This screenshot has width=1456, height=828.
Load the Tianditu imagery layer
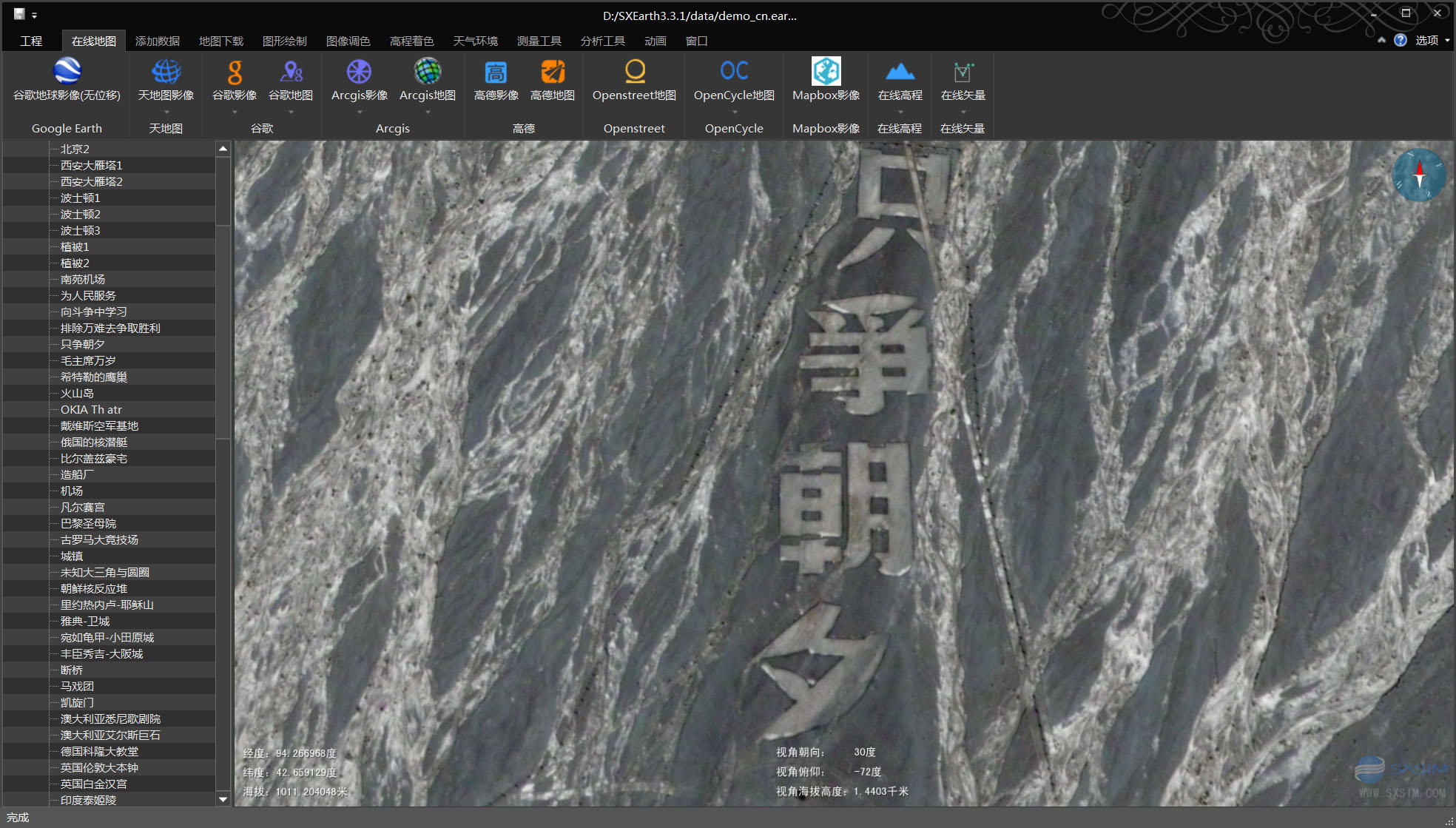point(166,80)
